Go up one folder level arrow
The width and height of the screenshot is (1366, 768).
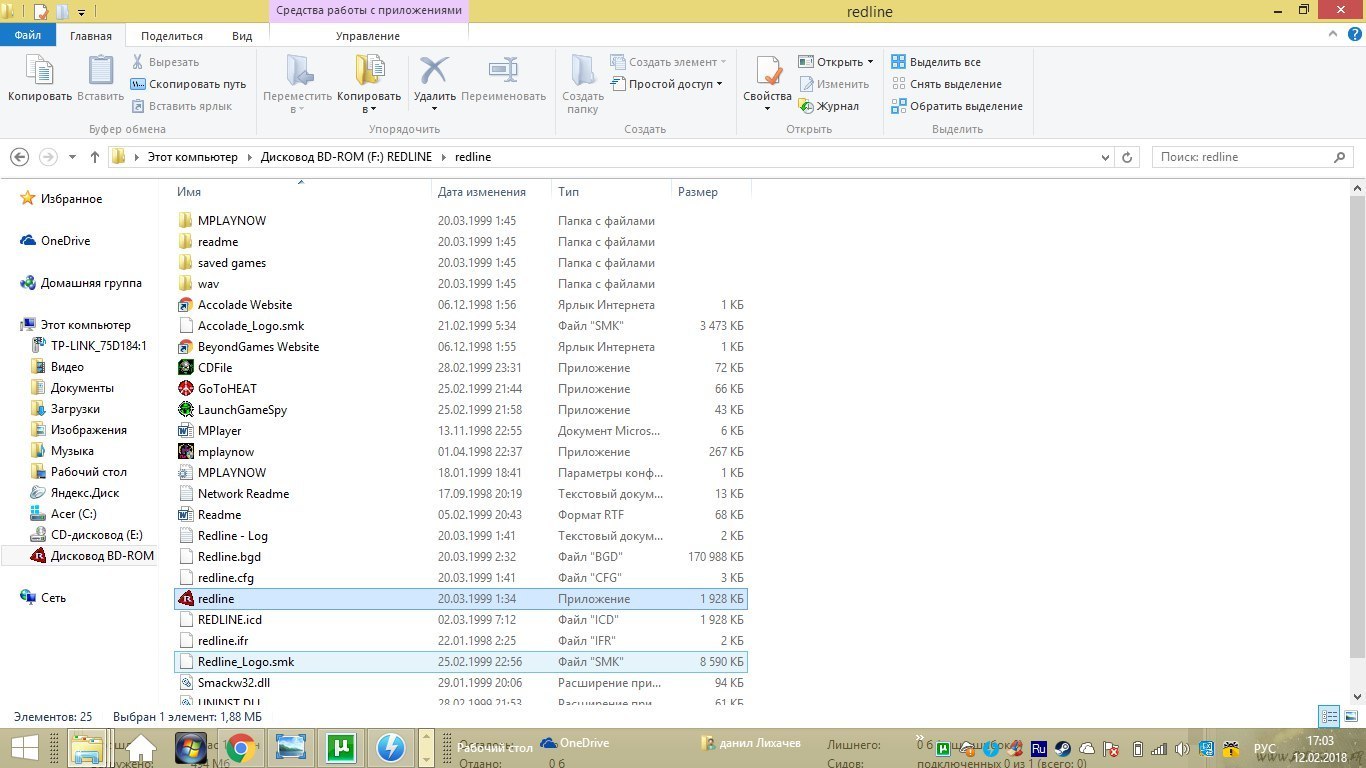click(95, 157)
